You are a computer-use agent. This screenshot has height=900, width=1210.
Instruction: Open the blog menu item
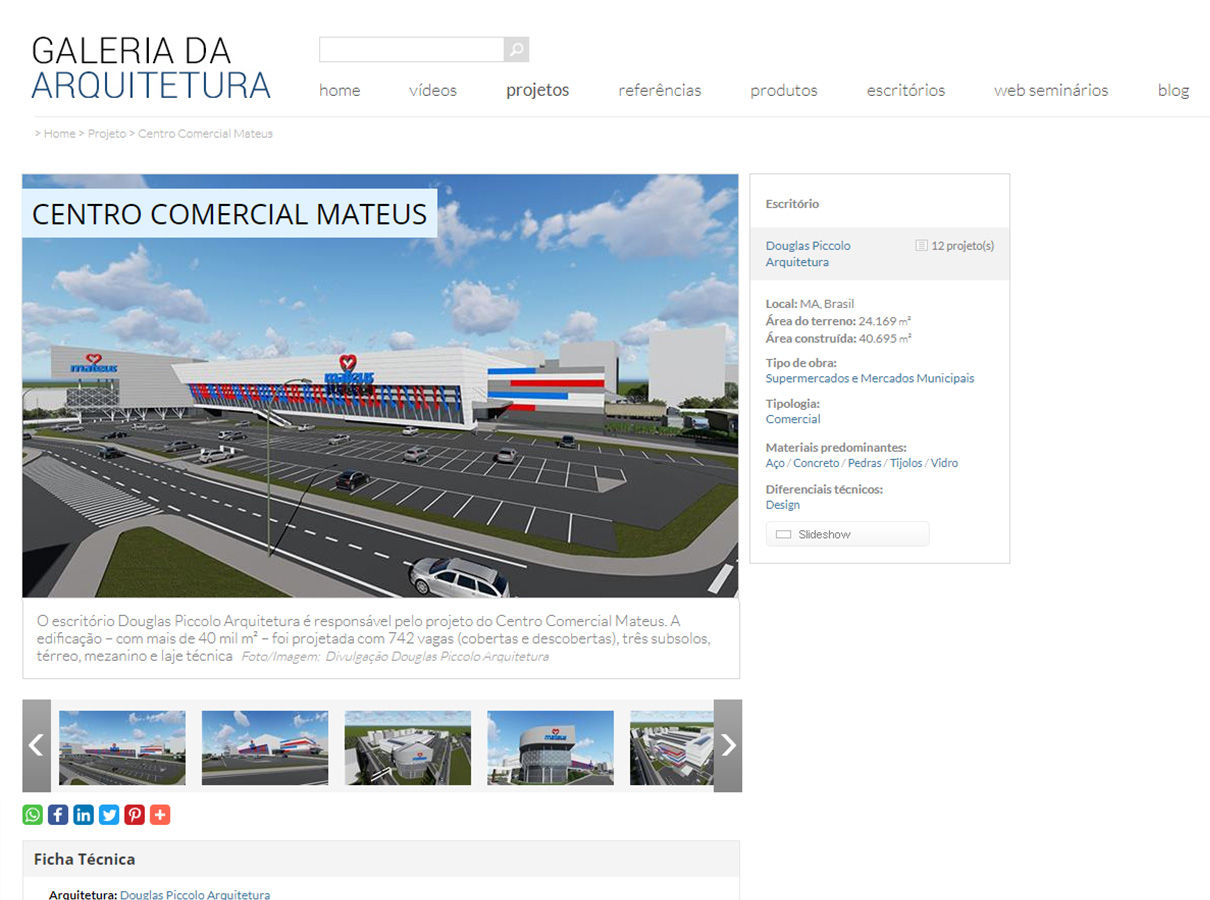click(x=1174, y=90)
